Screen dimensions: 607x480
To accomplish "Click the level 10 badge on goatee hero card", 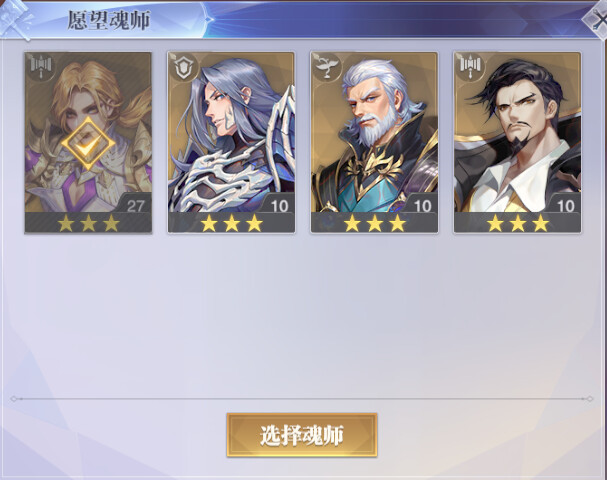I will pyautogui.click(x=564, y=205).
